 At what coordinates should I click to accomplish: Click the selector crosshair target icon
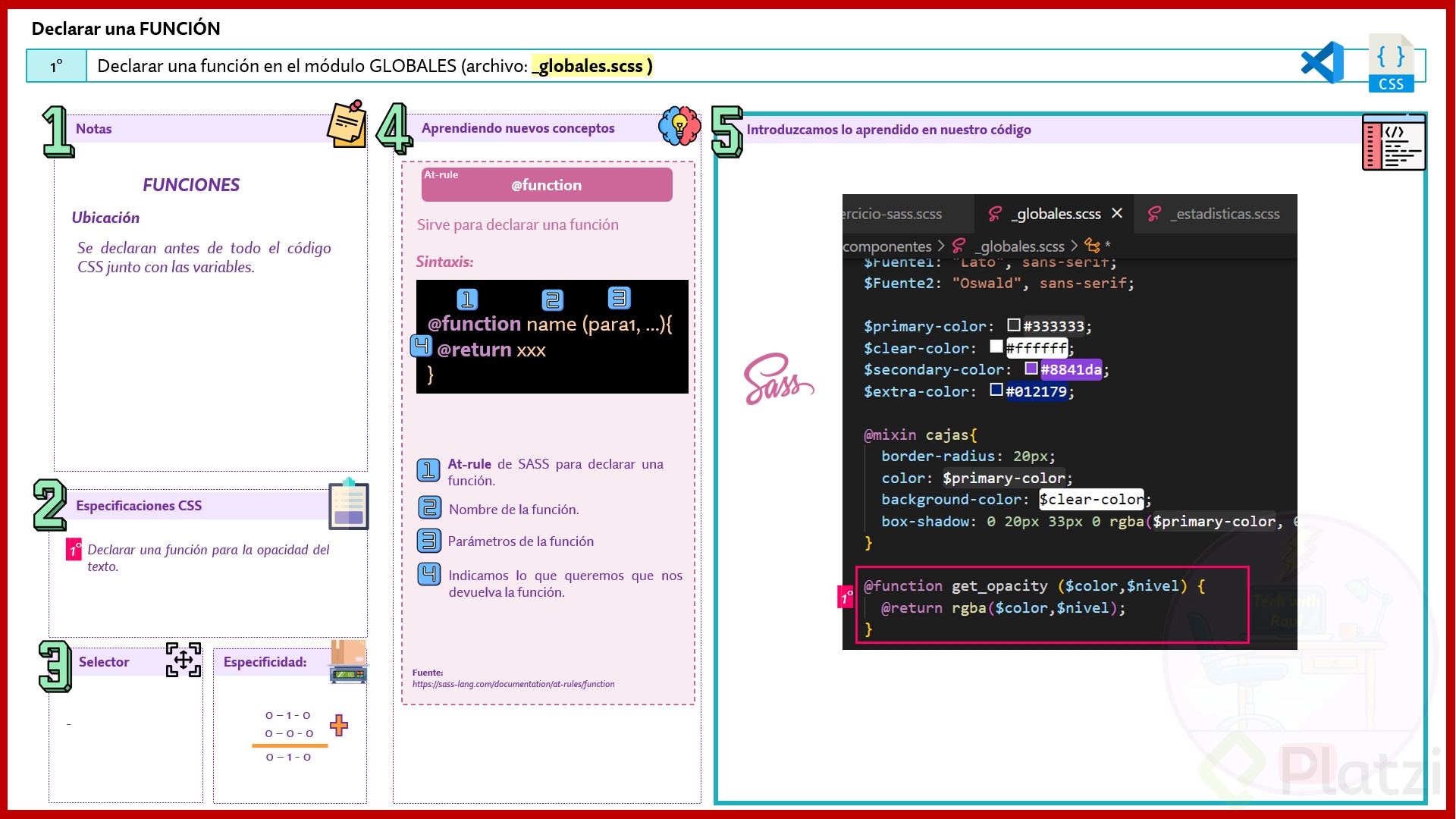[184, 660]
